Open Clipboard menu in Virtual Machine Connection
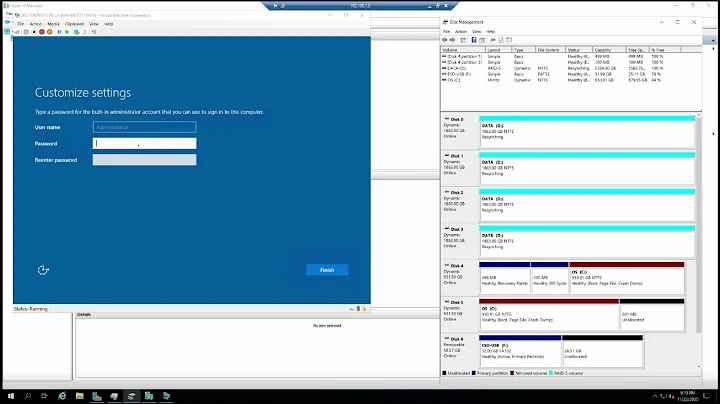This screenshot has width=720, height=404. [x=74, y=24]
